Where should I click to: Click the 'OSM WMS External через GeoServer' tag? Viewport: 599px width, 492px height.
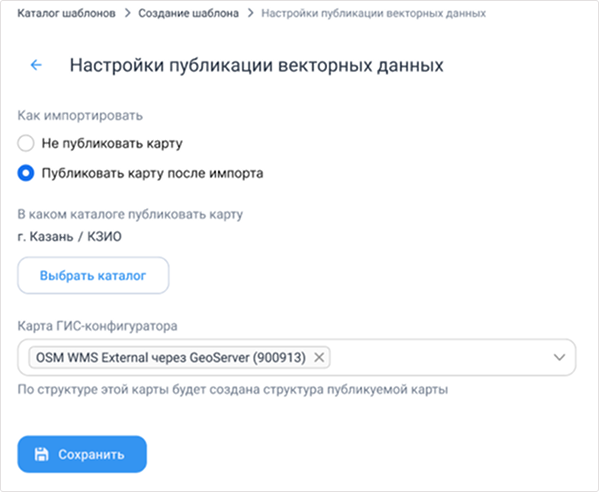point(171,358)
